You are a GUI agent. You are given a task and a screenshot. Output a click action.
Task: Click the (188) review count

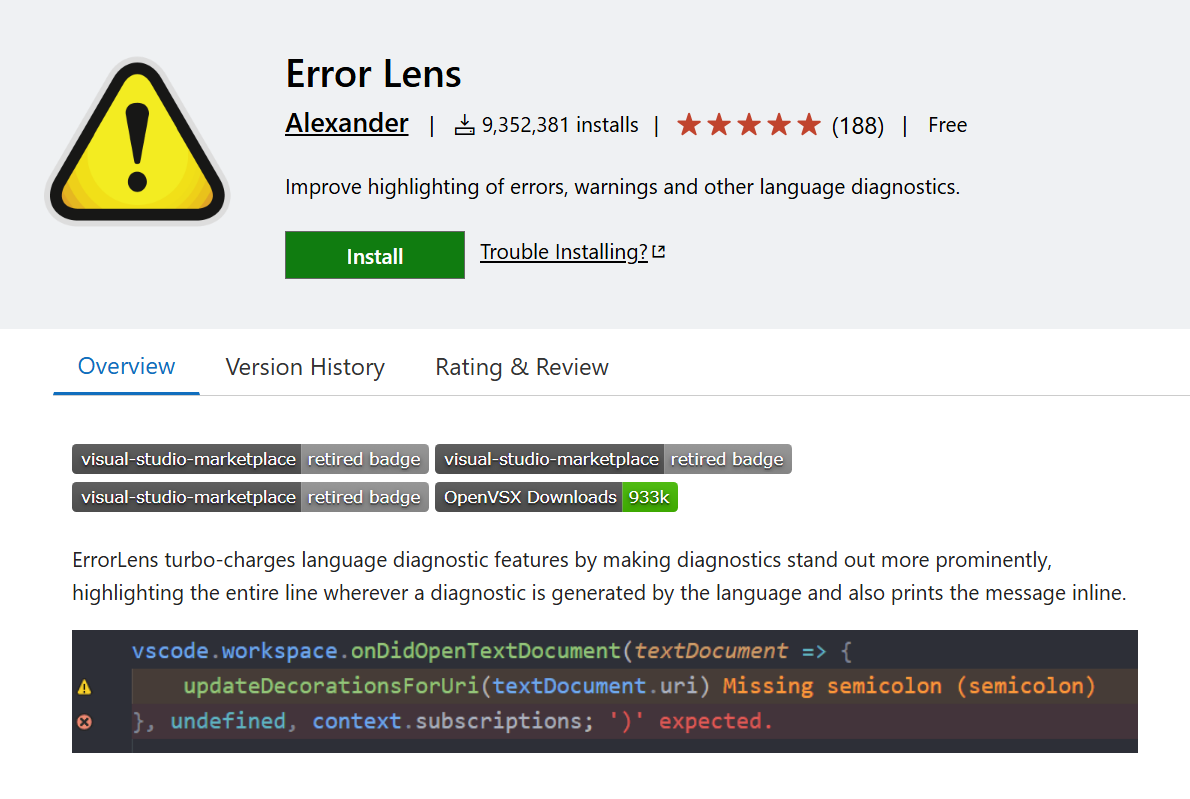tap(858, 125)
